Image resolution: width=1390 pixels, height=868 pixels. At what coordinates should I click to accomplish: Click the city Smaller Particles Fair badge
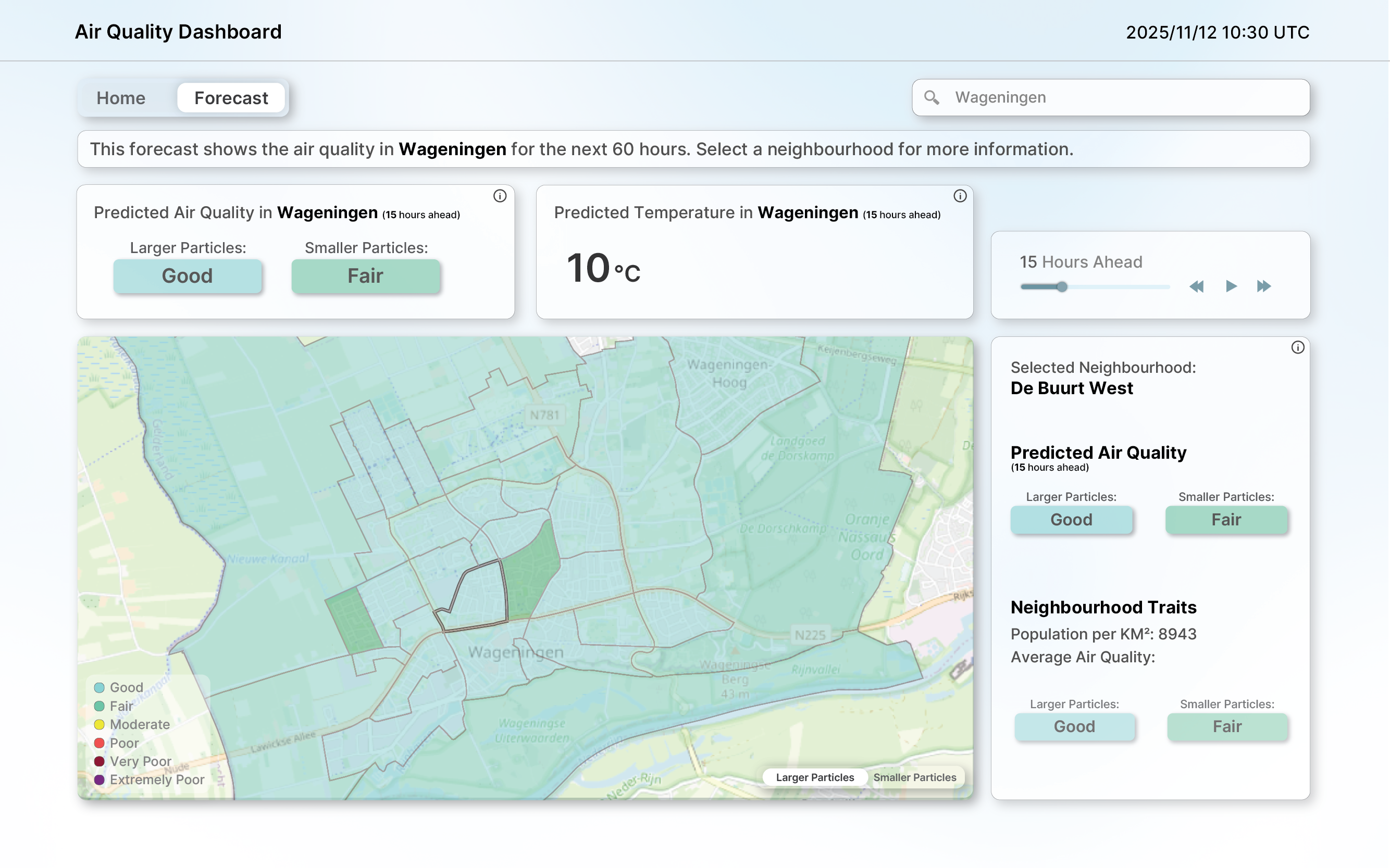pos(365,276)
